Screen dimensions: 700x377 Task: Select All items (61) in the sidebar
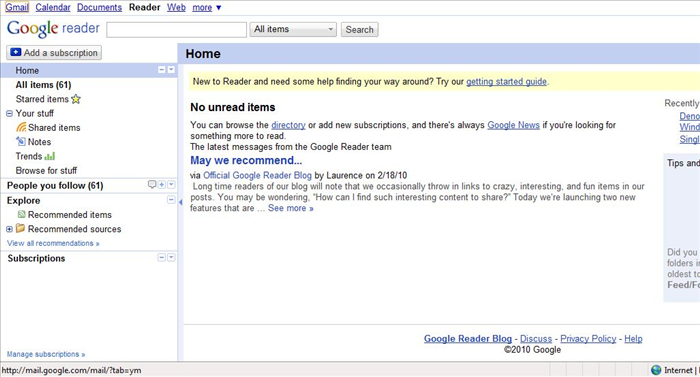pos(43,84)
